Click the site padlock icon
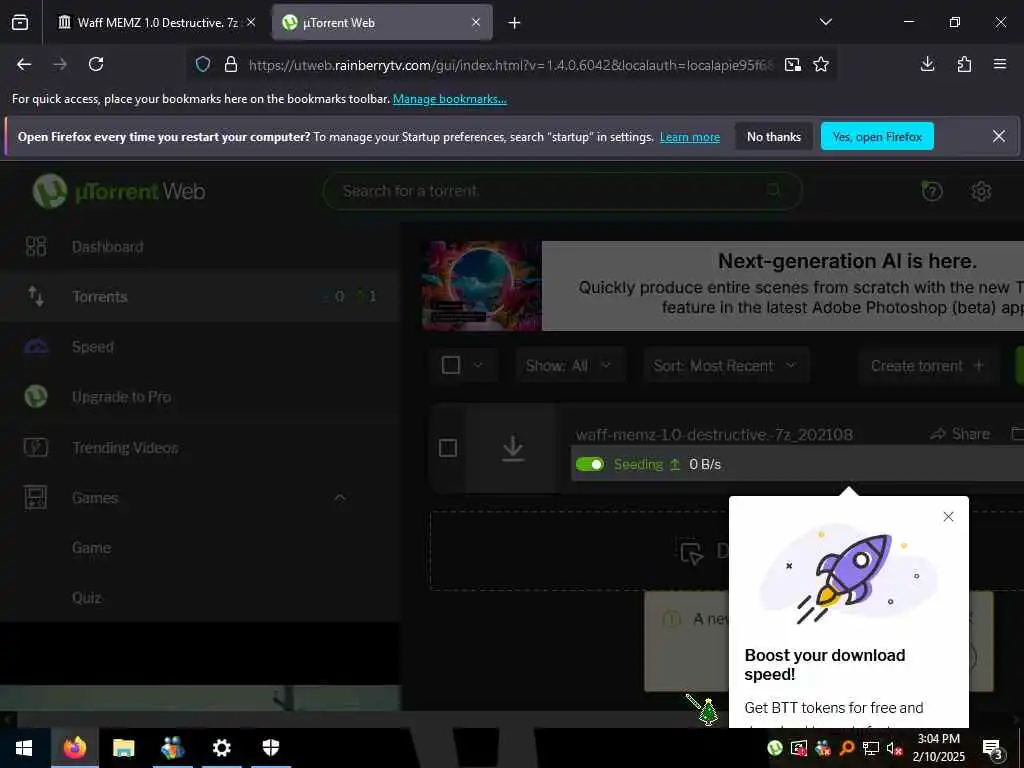1024x768 pixels. pyautogui.click(x=231, y=65)
